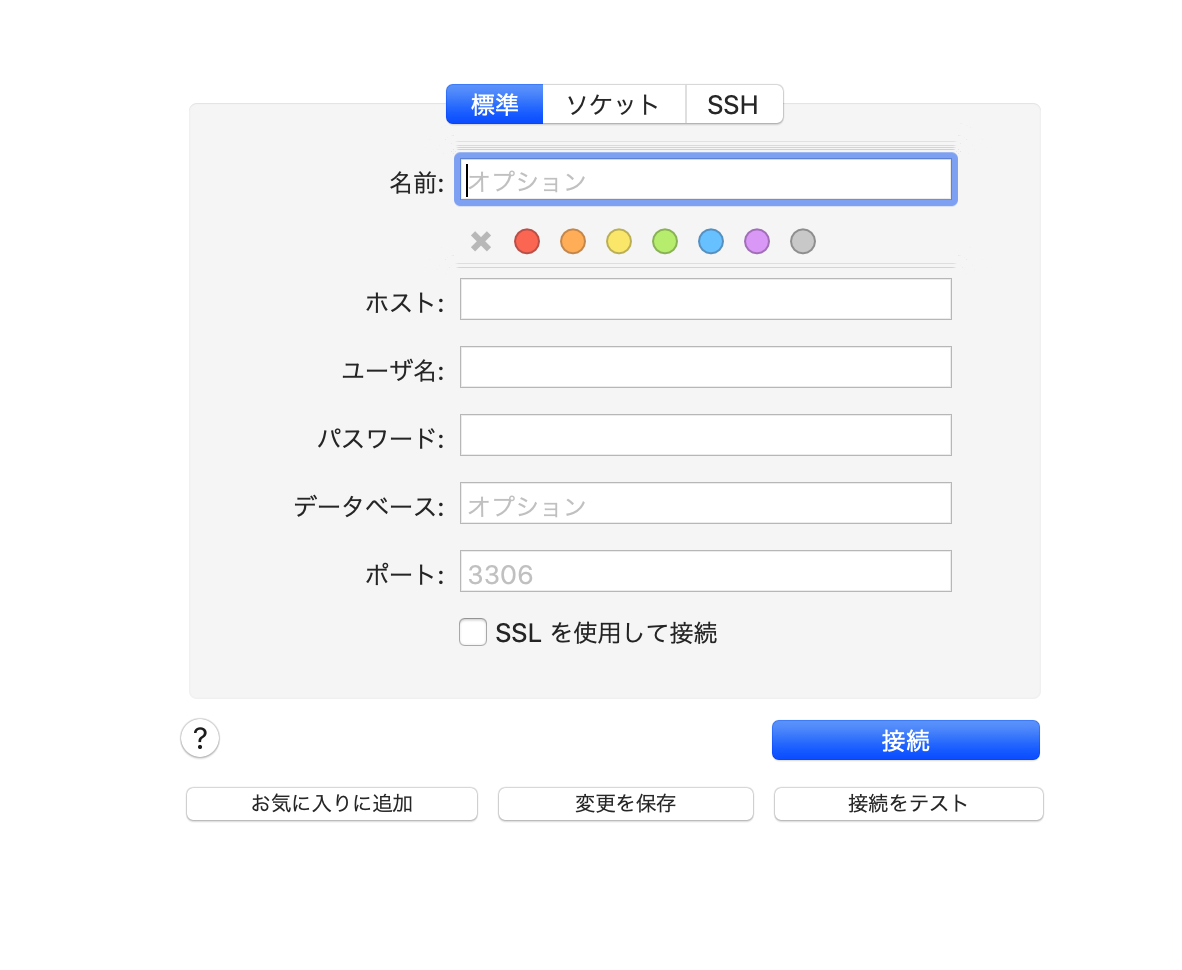Choose the green color dot for connection
1182x970 pixels.
(x=665, y=241)
